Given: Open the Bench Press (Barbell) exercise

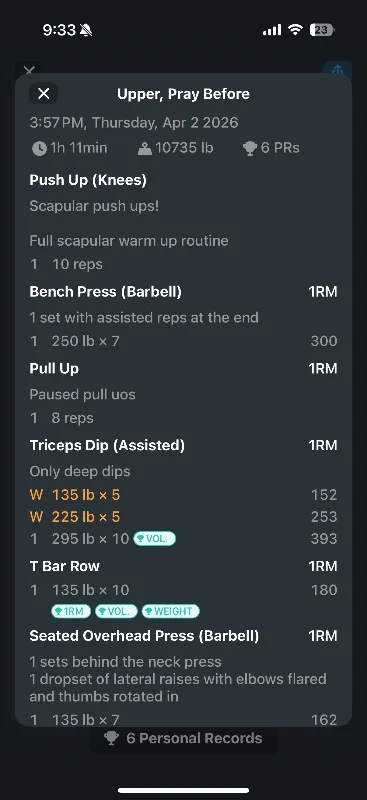Looking at the screenshot, I should point(106,292).
